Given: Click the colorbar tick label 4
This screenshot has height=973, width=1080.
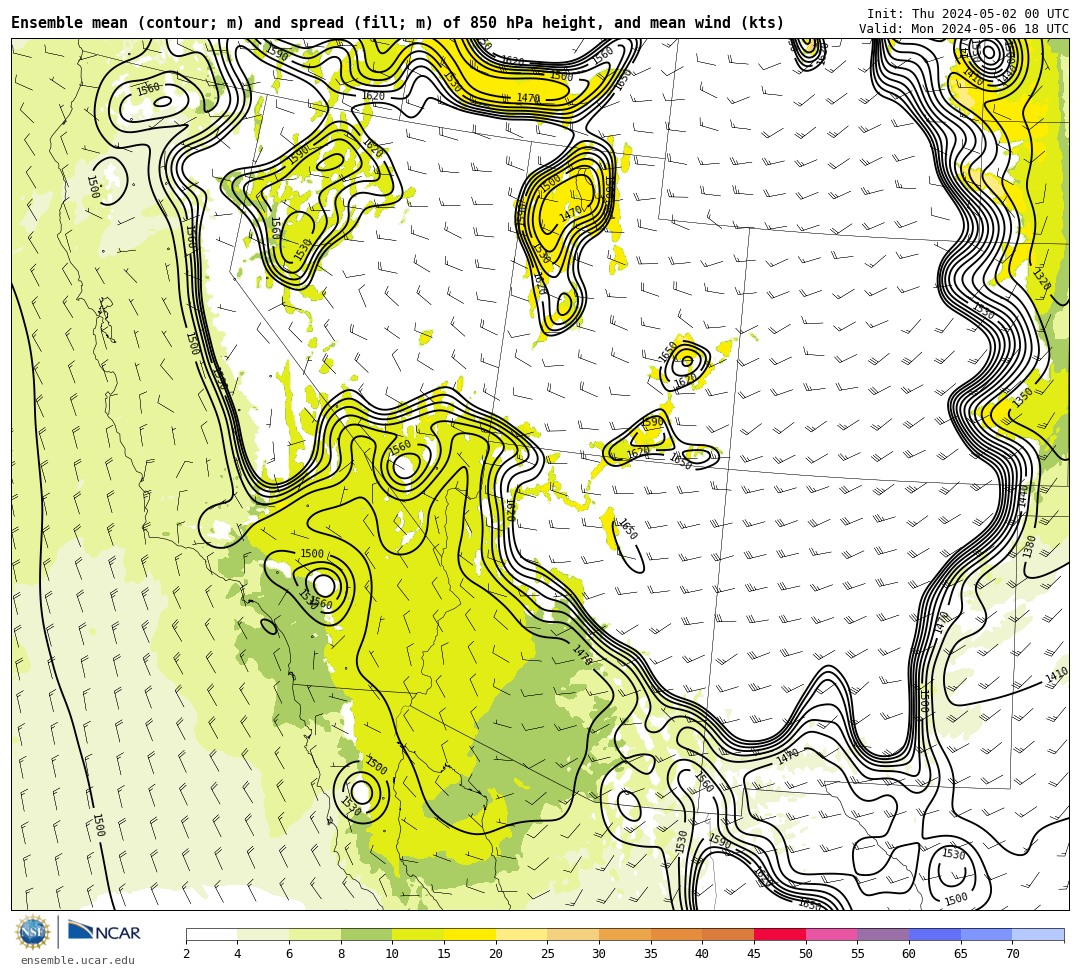Looking at the screenshot, I should (x=238, y=954).
